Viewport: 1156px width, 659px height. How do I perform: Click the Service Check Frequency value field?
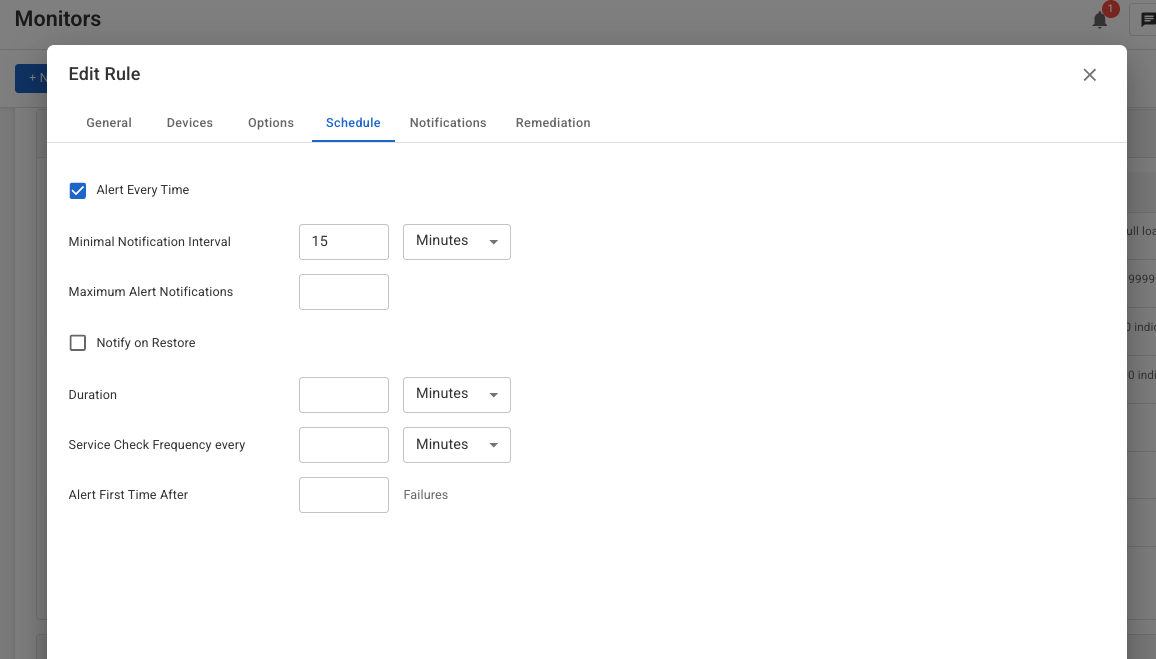pyautogui.click(x=344, y=444)
